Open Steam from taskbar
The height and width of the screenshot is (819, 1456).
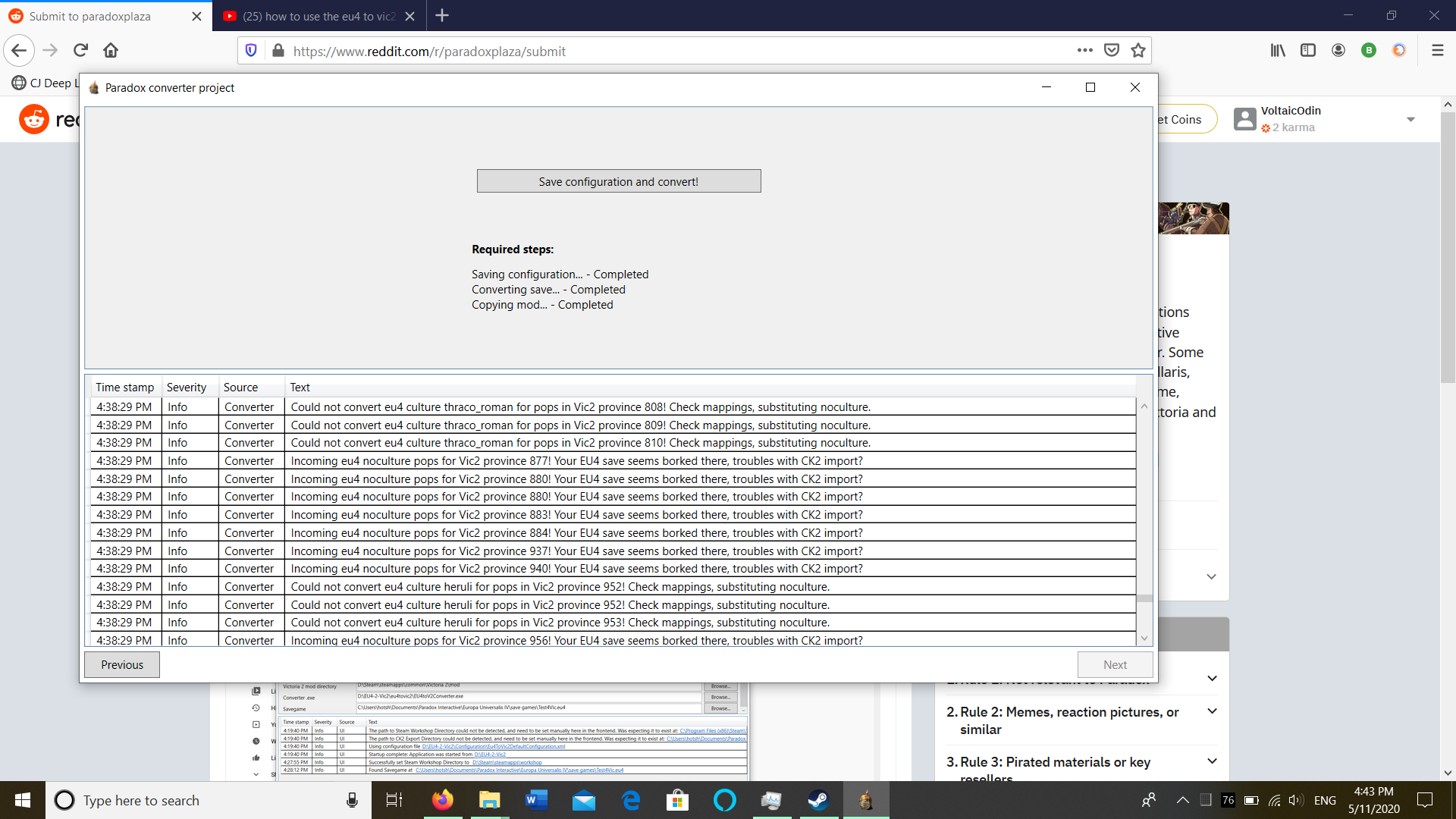click(818, 800)
